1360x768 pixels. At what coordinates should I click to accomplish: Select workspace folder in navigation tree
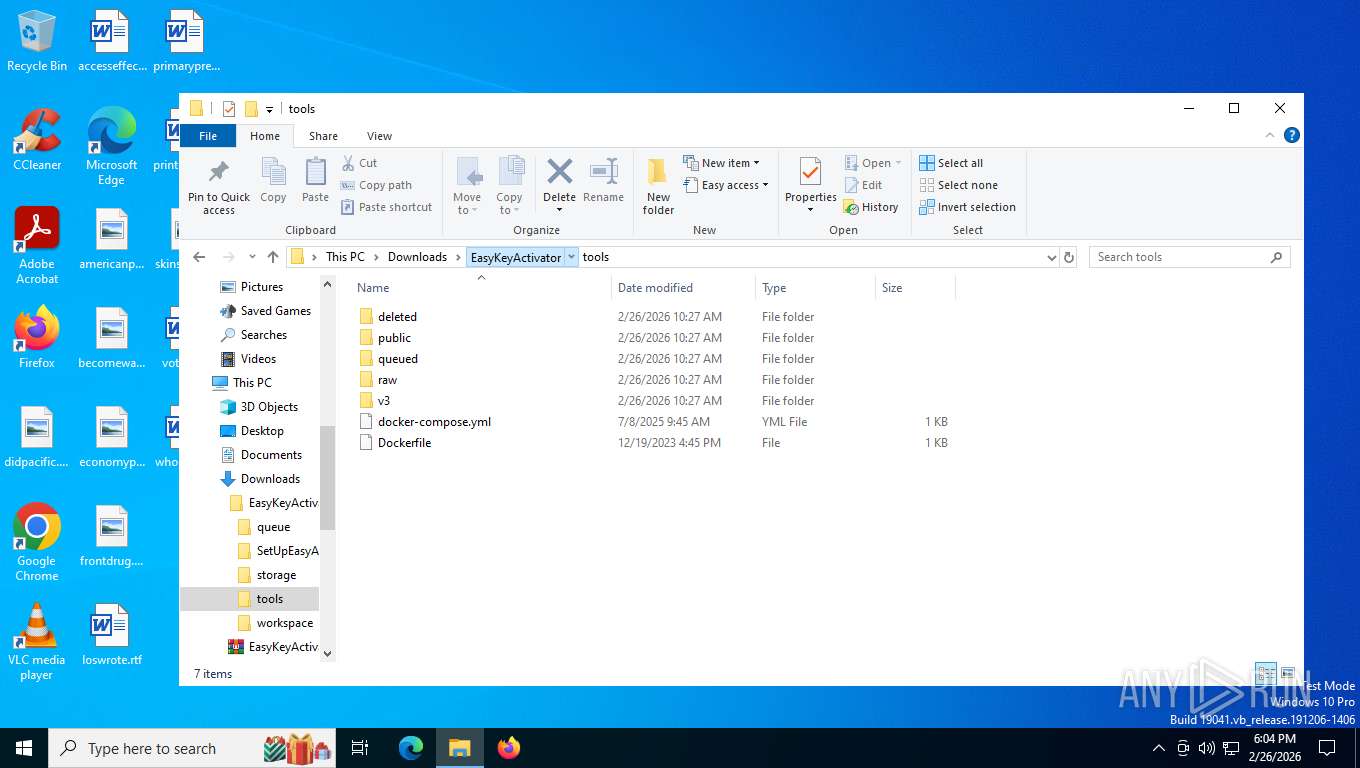(x=284, y=623)
